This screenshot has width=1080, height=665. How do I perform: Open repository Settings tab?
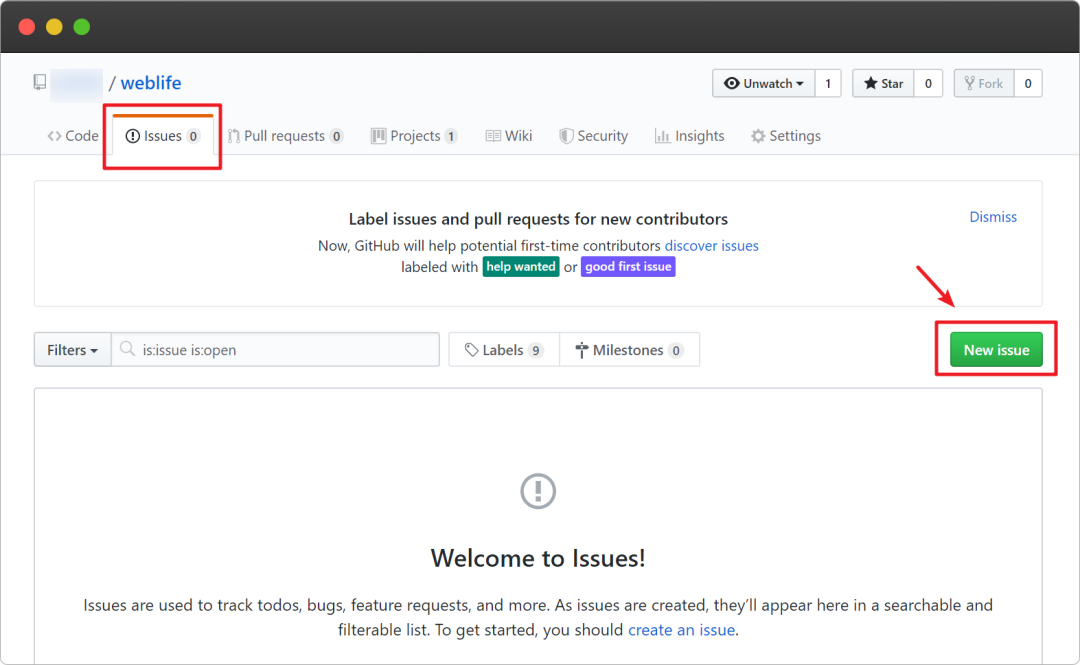[786, 136]
